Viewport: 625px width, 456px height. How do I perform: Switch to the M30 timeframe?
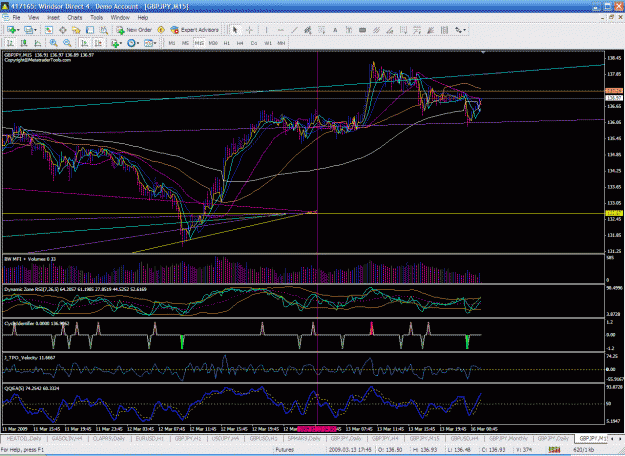213,43
